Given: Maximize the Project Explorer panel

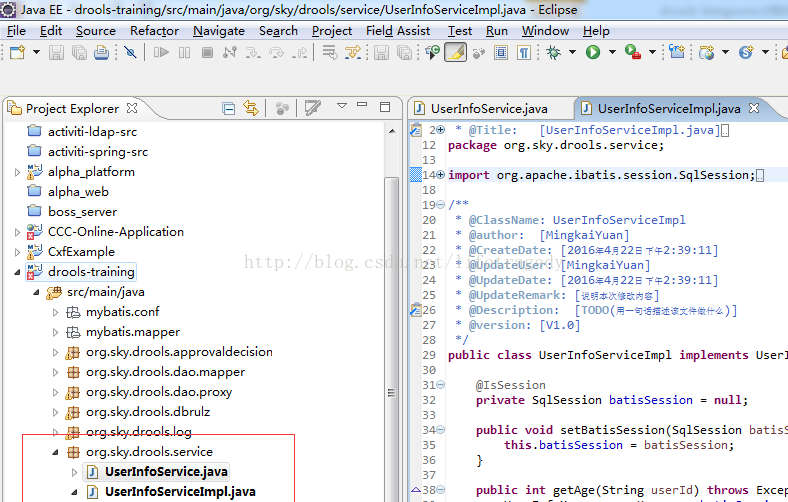Looking at the screenshot, I should 385,107.
